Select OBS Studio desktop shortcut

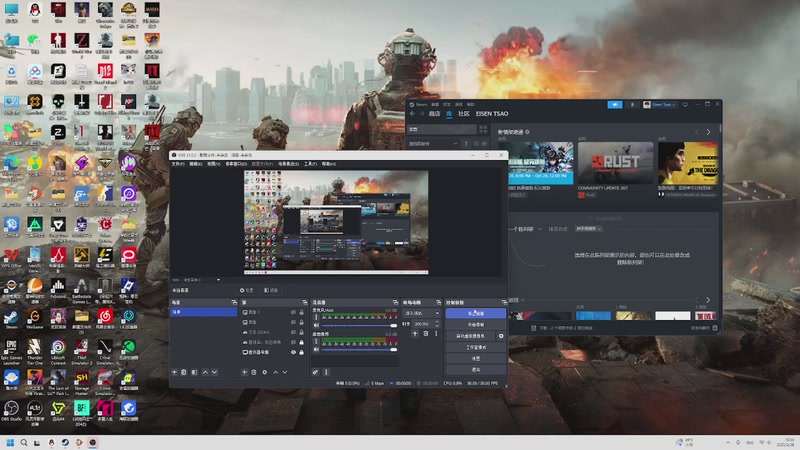[x=11, y=411]
